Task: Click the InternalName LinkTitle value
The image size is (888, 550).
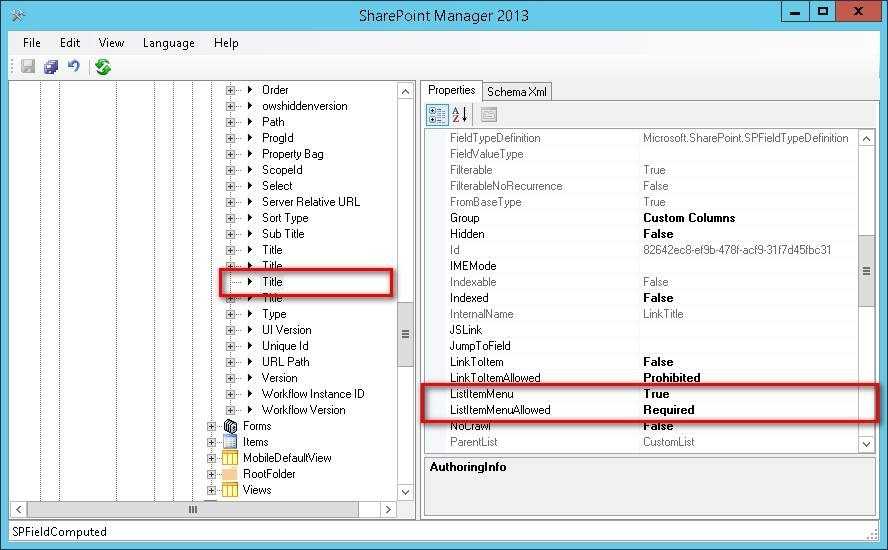Action: click(x=663, y=314)
